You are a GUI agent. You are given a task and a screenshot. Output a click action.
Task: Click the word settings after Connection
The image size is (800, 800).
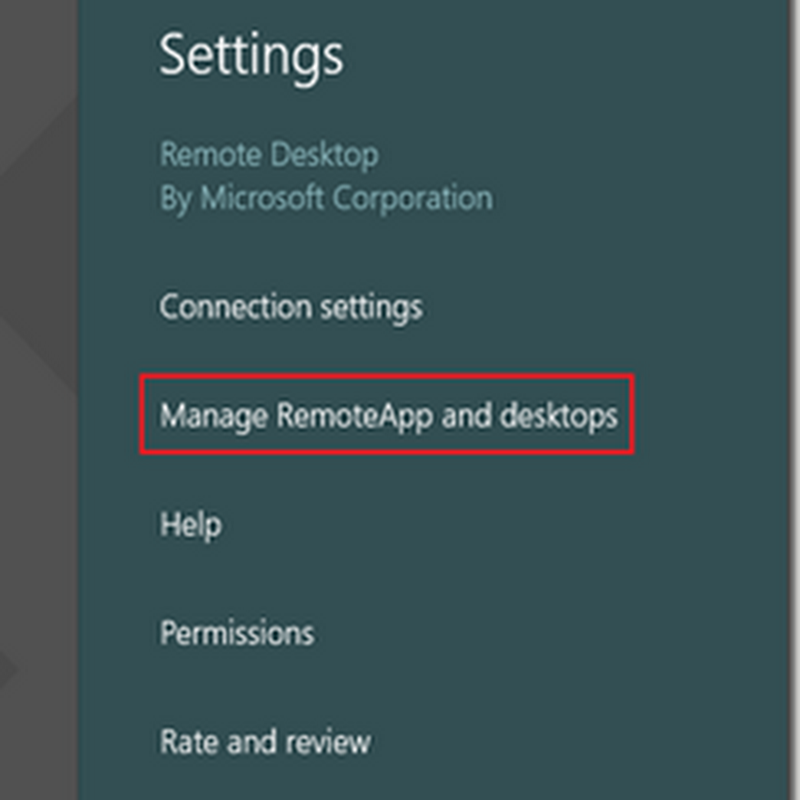[371, 306]
